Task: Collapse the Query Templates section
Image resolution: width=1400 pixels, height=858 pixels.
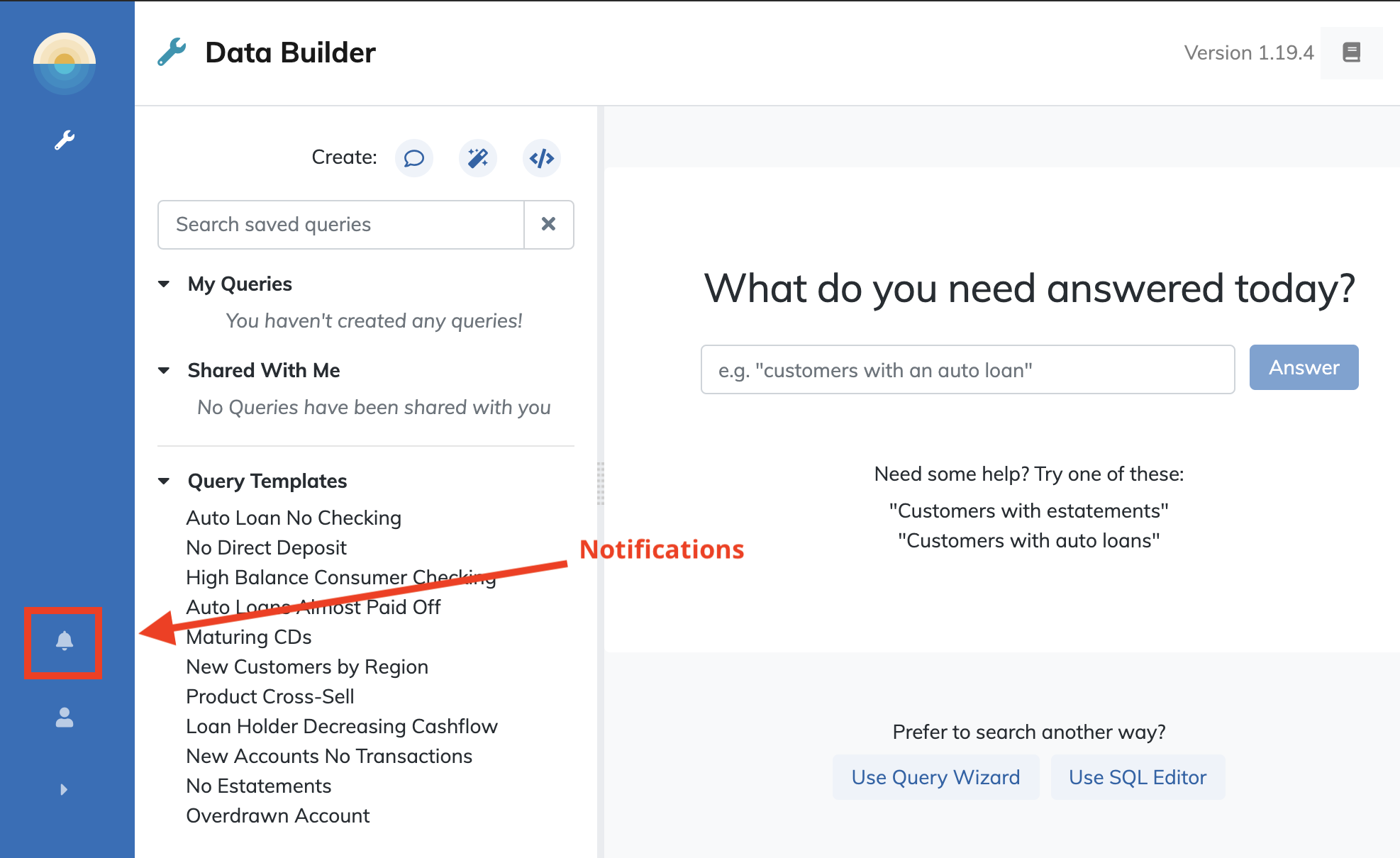Action: [164, 481]
